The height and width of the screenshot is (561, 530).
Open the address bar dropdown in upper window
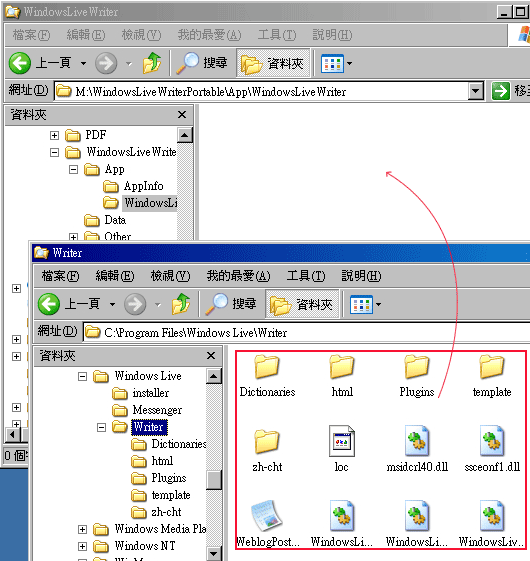click(x=476, y=91)
